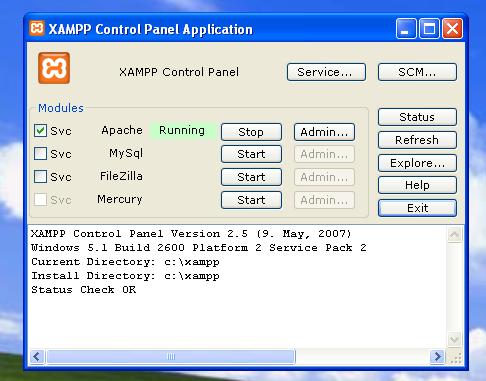This screenshot has width=486, height=381.
Task: Click the Exit button
Action: pyautogui.click(x=417, y=208)
